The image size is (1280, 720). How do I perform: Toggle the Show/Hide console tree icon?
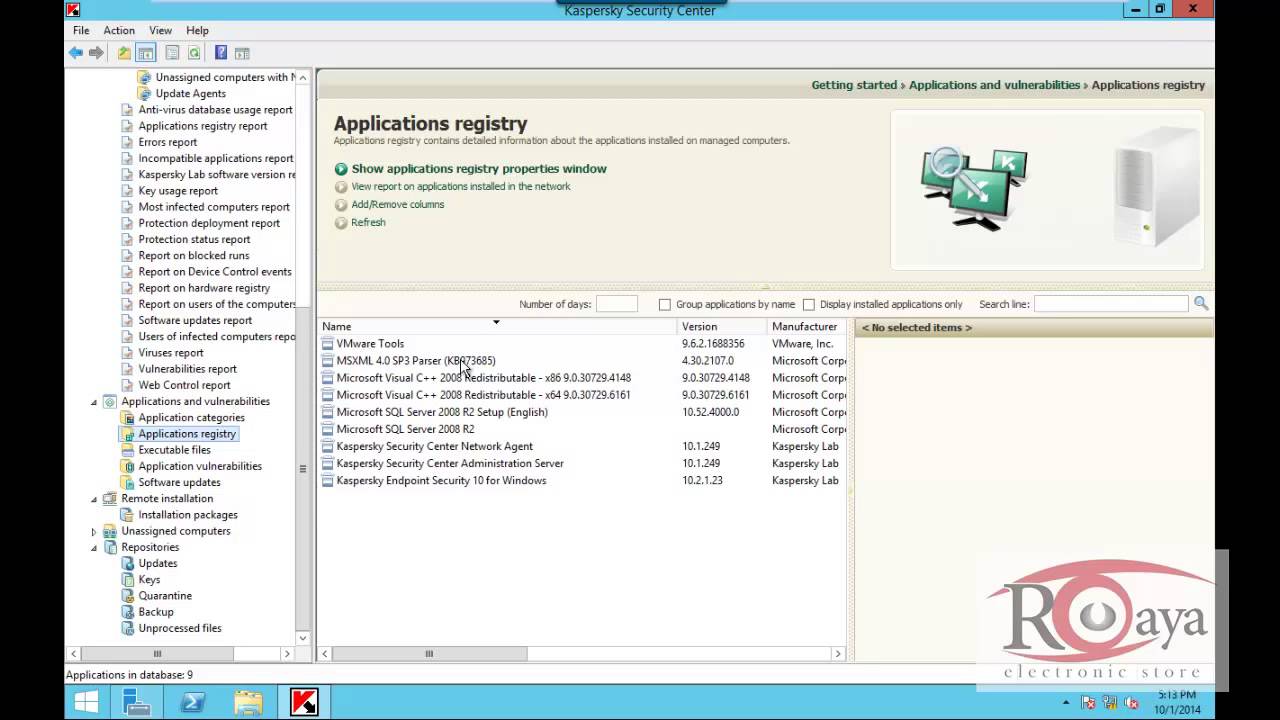pyautogui.click(x=146, y=53)
